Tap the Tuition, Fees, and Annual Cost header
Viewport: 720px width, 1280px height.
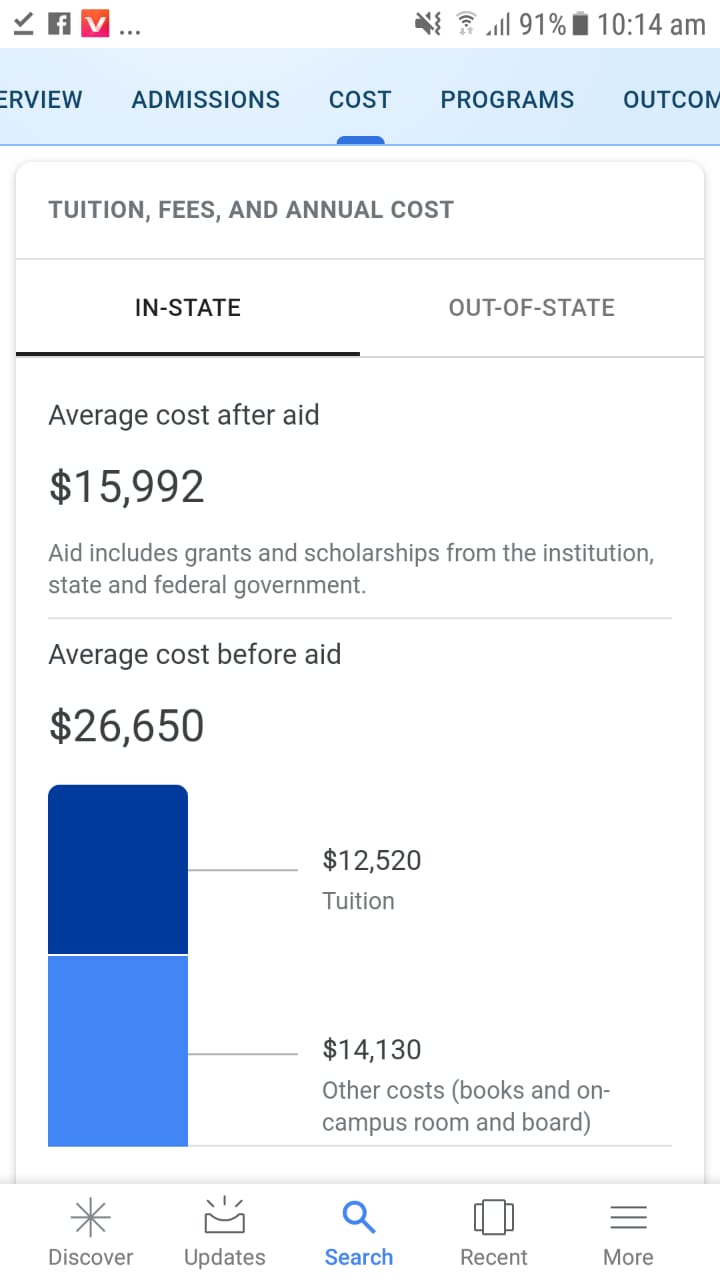coord(251,210)
